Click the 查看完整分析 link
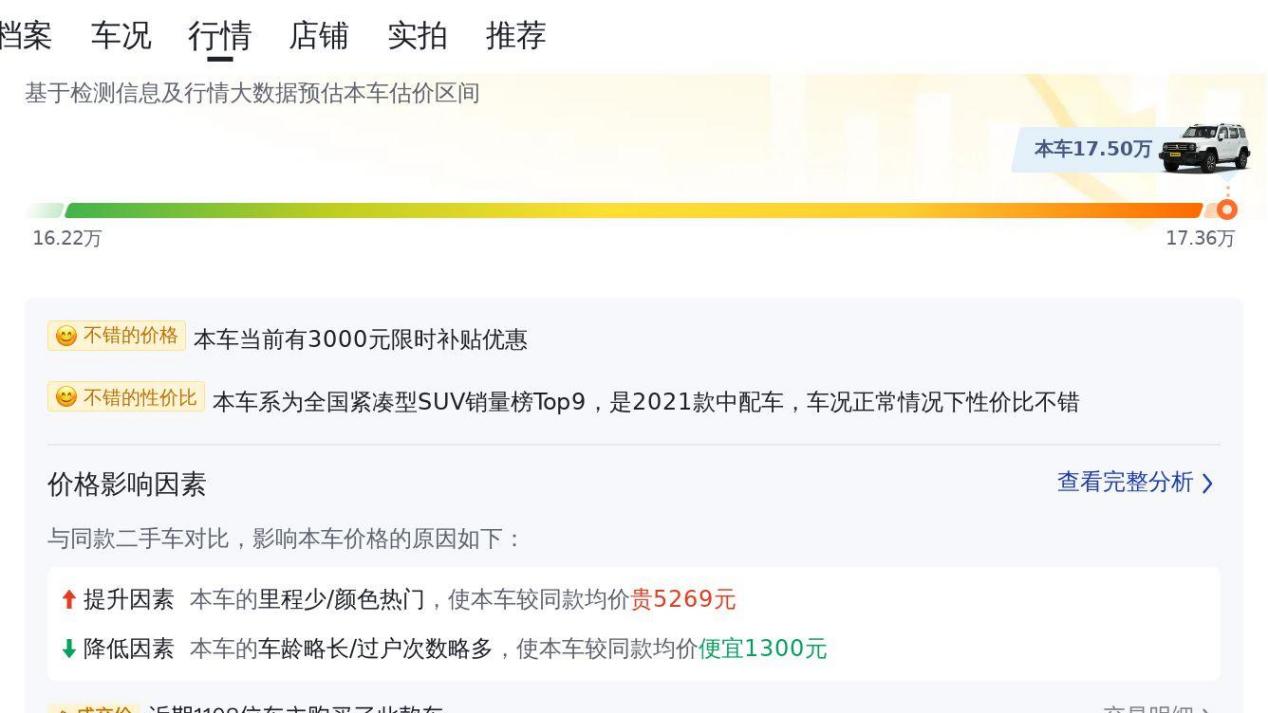 pos(1125,482)
